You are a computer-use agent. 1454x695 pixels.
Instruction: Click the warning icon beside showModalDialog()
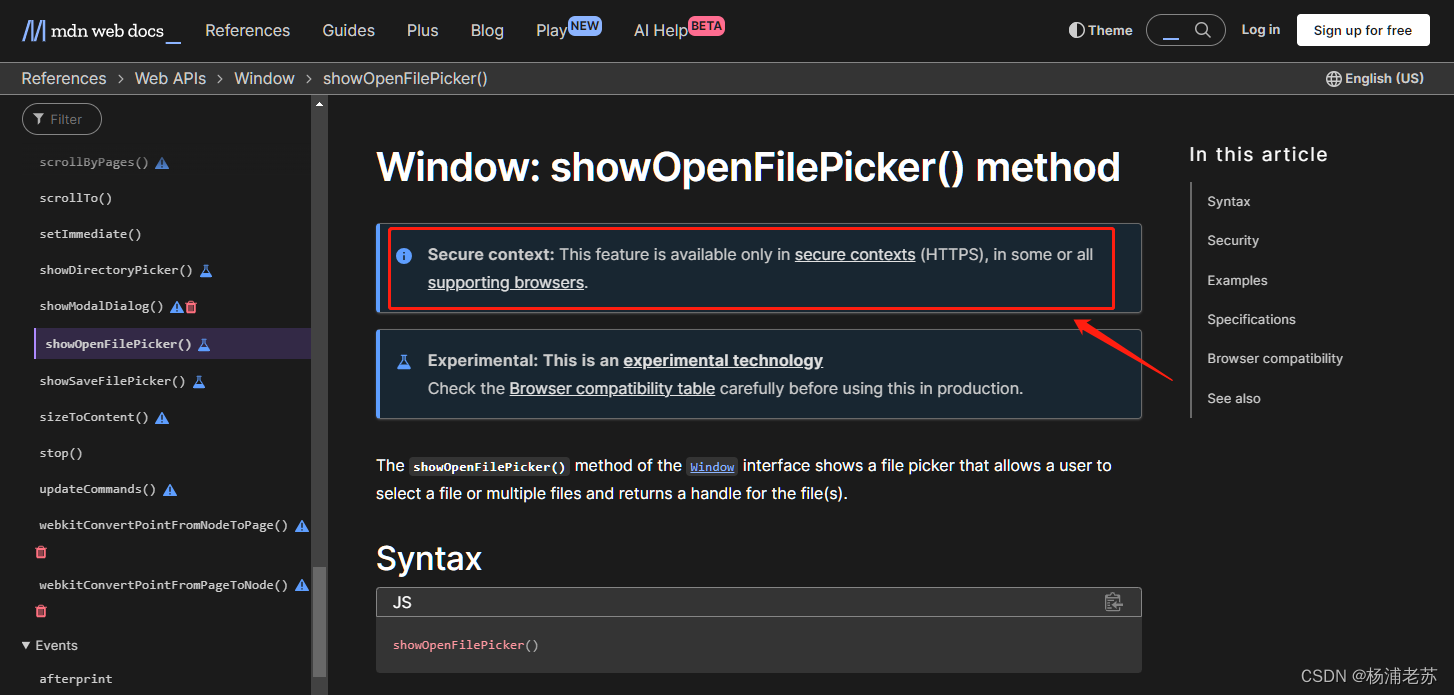pyautogui.click(x=177, y=307)
